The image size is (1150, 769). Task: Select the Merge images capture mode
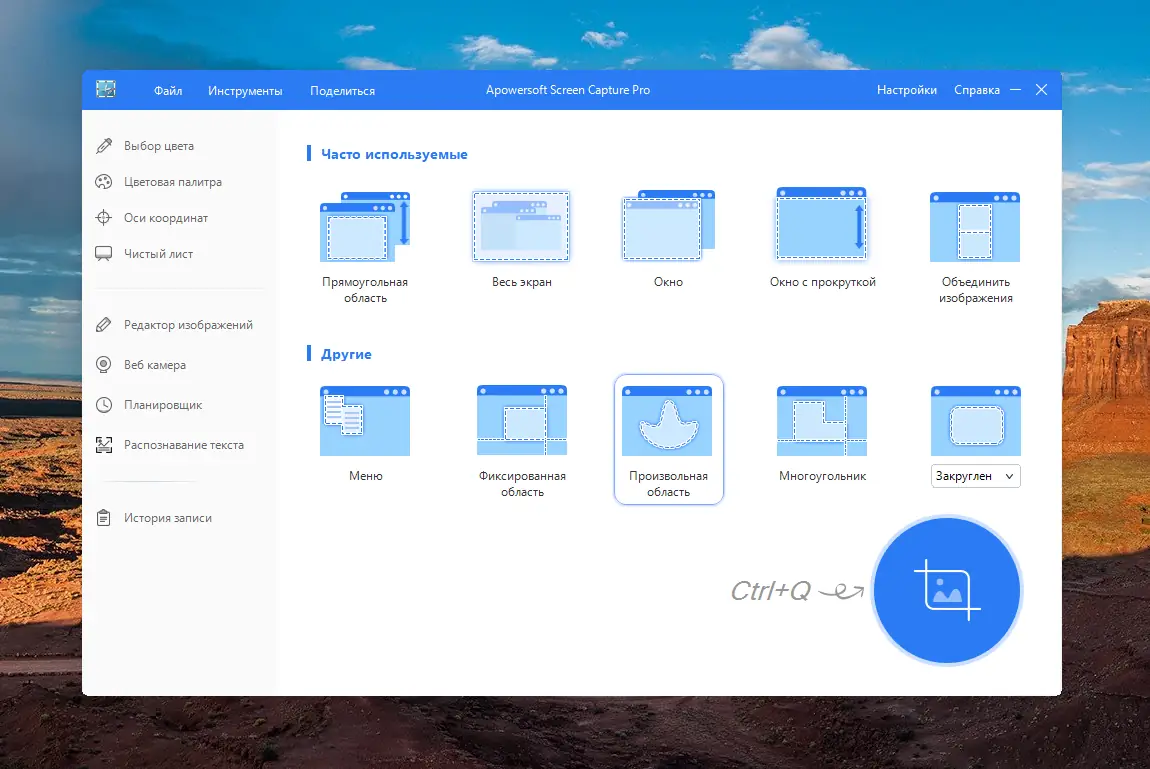[974, 225]
